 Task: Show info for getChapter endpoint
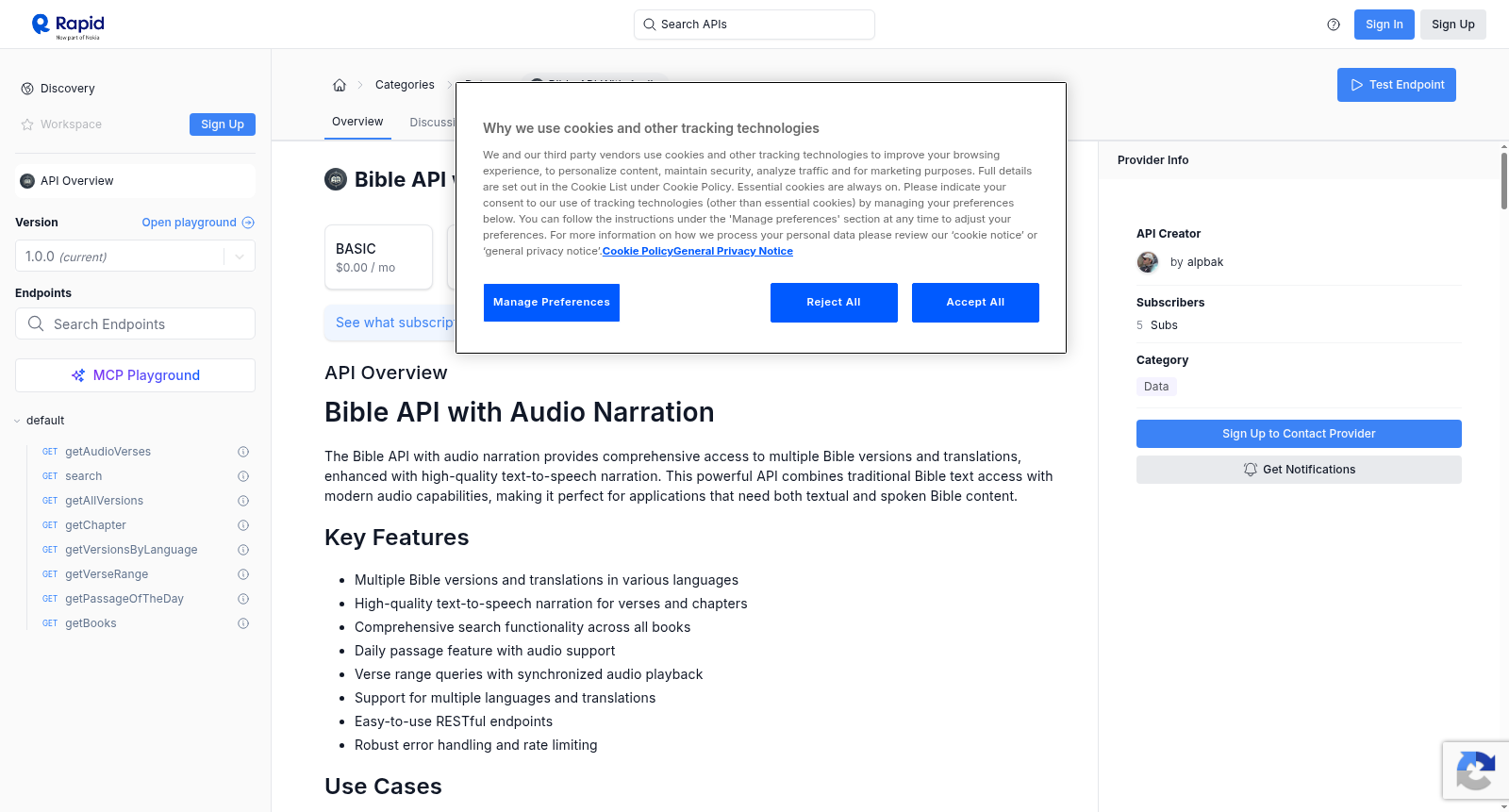click(243, 525)
